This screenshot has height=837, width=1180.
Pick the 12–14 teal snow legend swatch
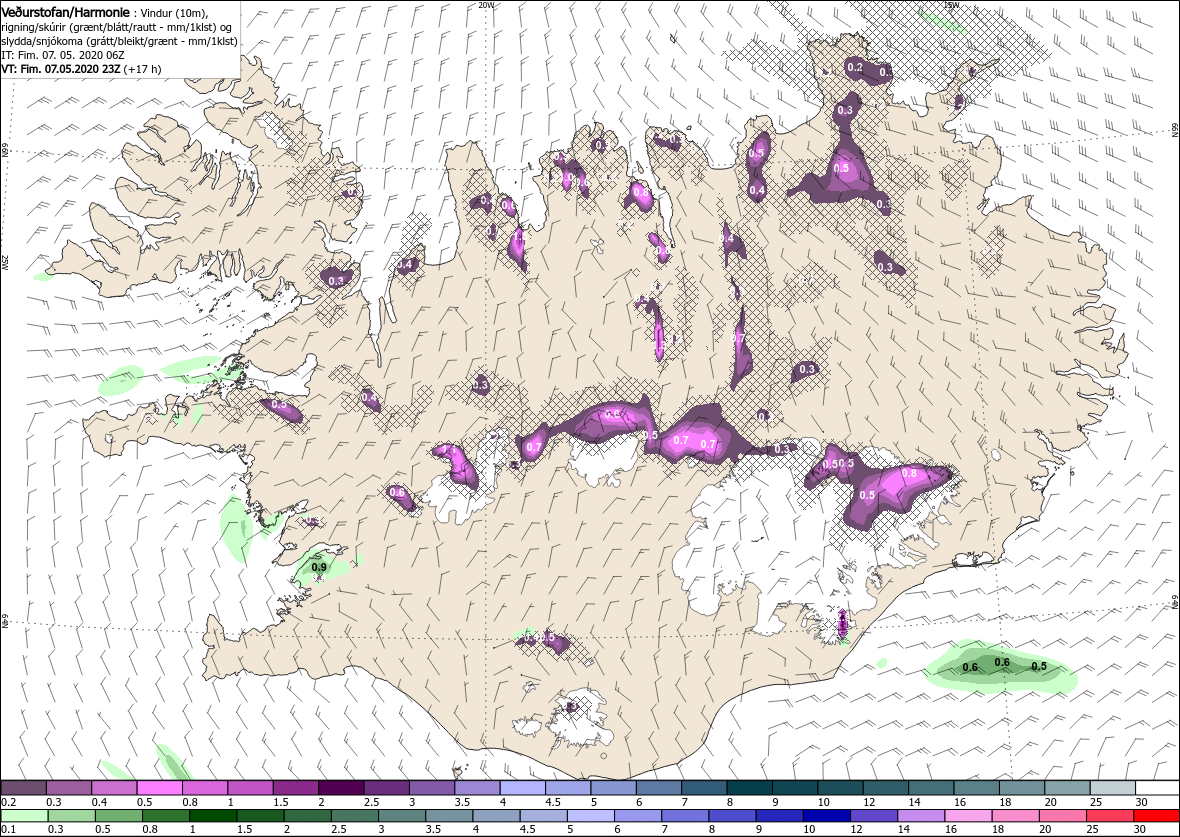[x=884, y=788]
